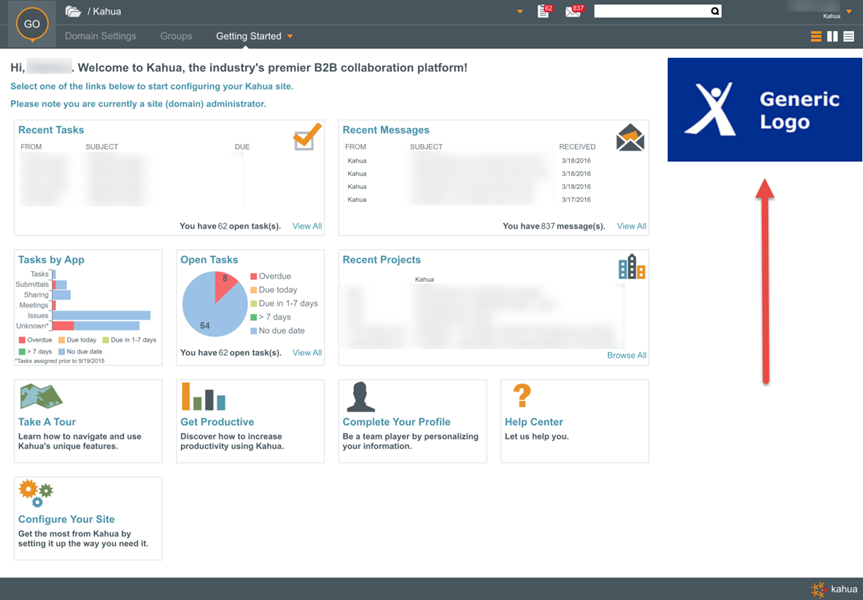Click the folder icon beside Kahua path
Image resolution: width=863 pixels, height=600 pixels.
pos(73,12)
